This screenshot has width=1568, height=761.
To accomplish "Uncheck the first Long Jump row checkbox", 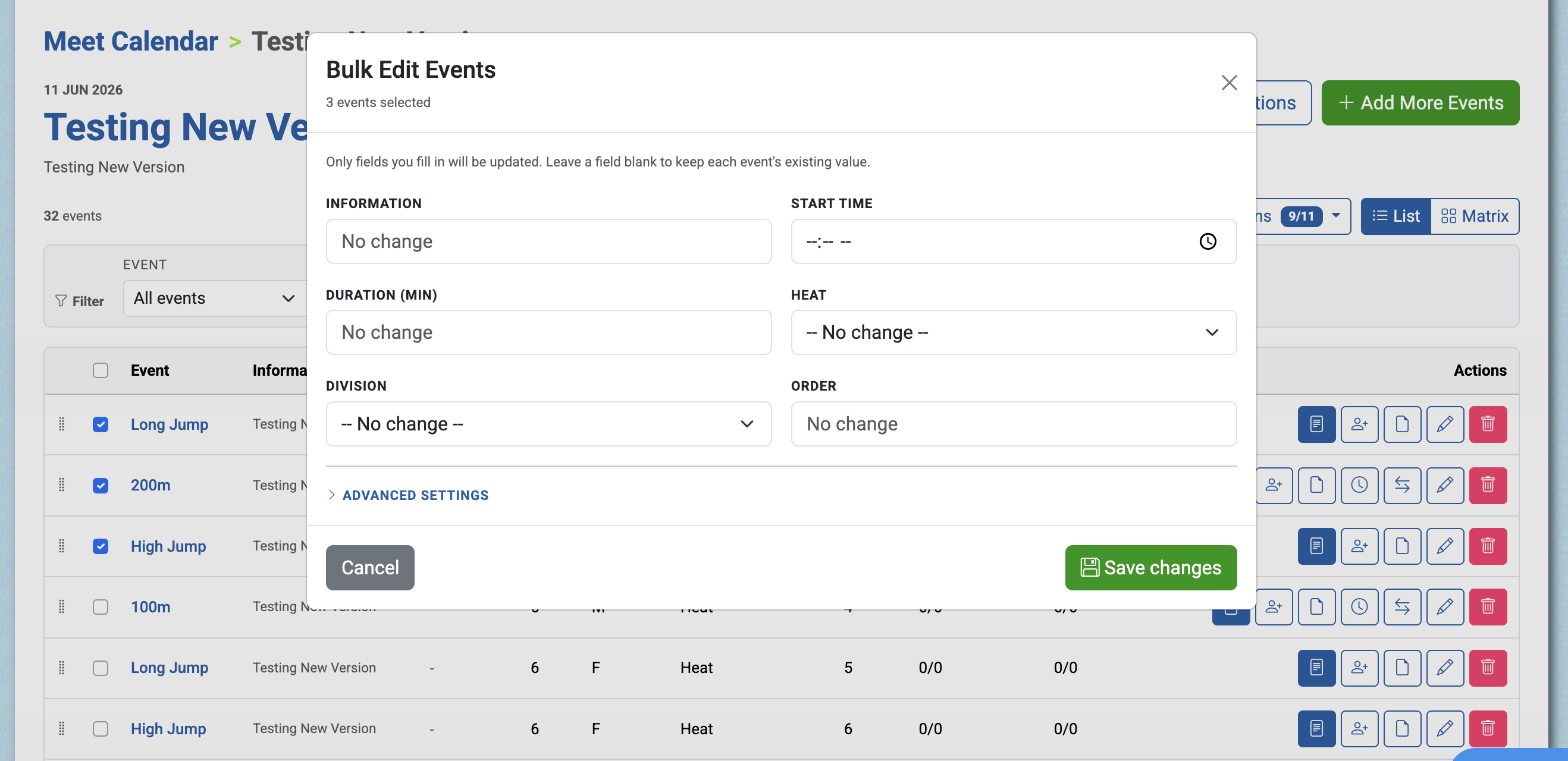I will (101, 424).
